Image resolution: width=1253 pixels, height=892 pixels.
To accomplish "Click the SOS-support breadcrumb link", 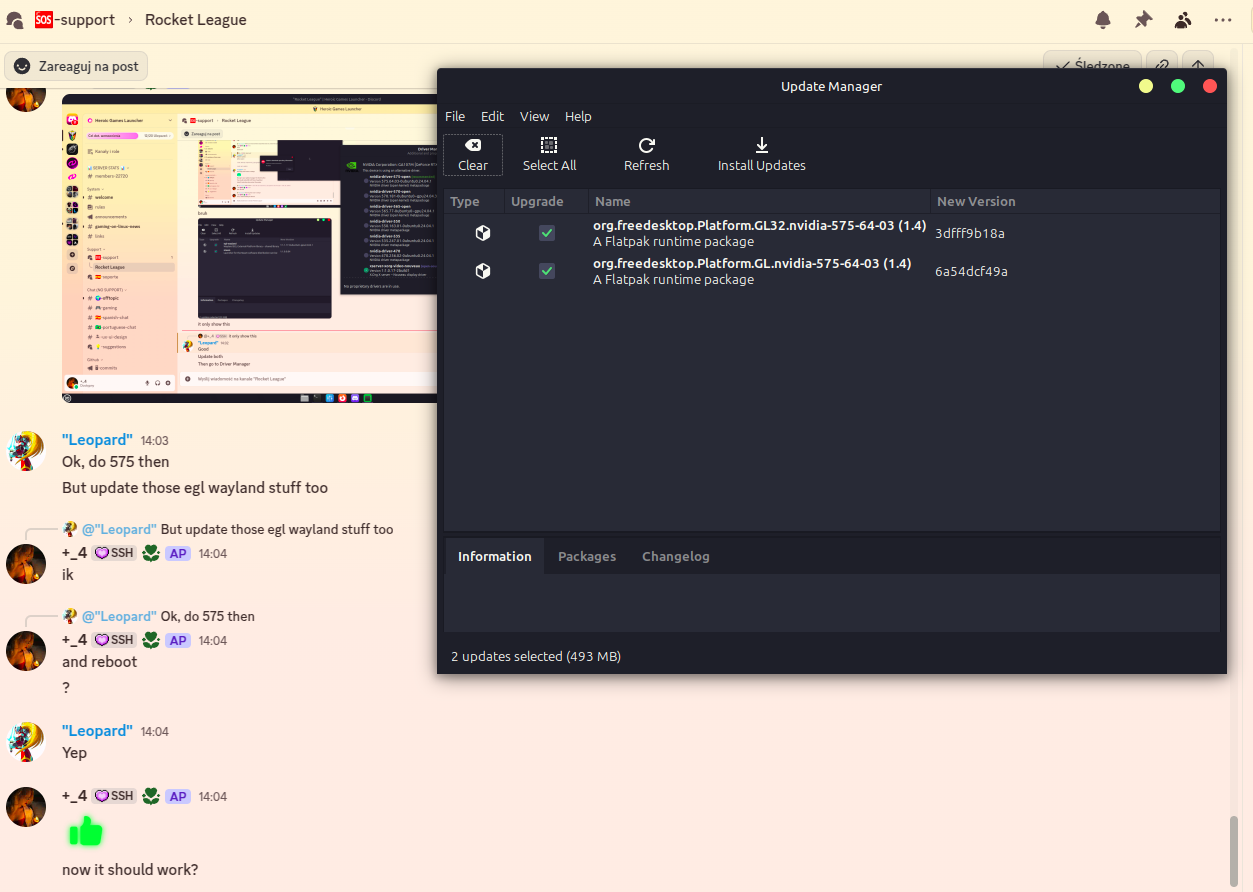I will tap(74, 19).
